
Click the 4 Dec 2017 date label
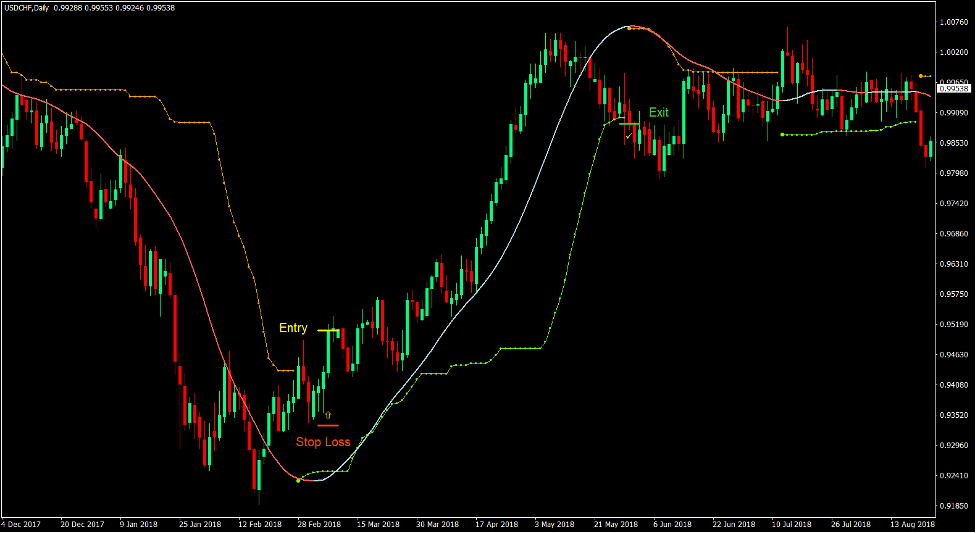point(20,524)
